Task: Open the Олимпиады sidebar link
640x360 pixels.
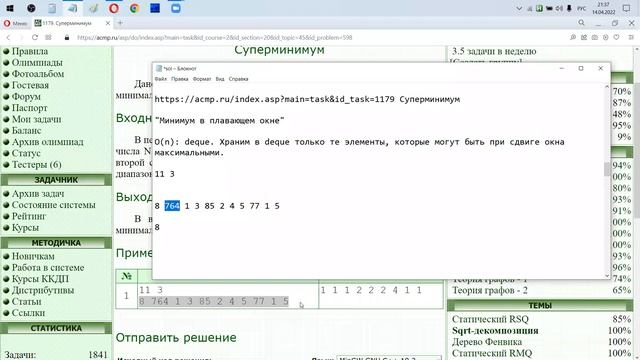Action: 37,63
